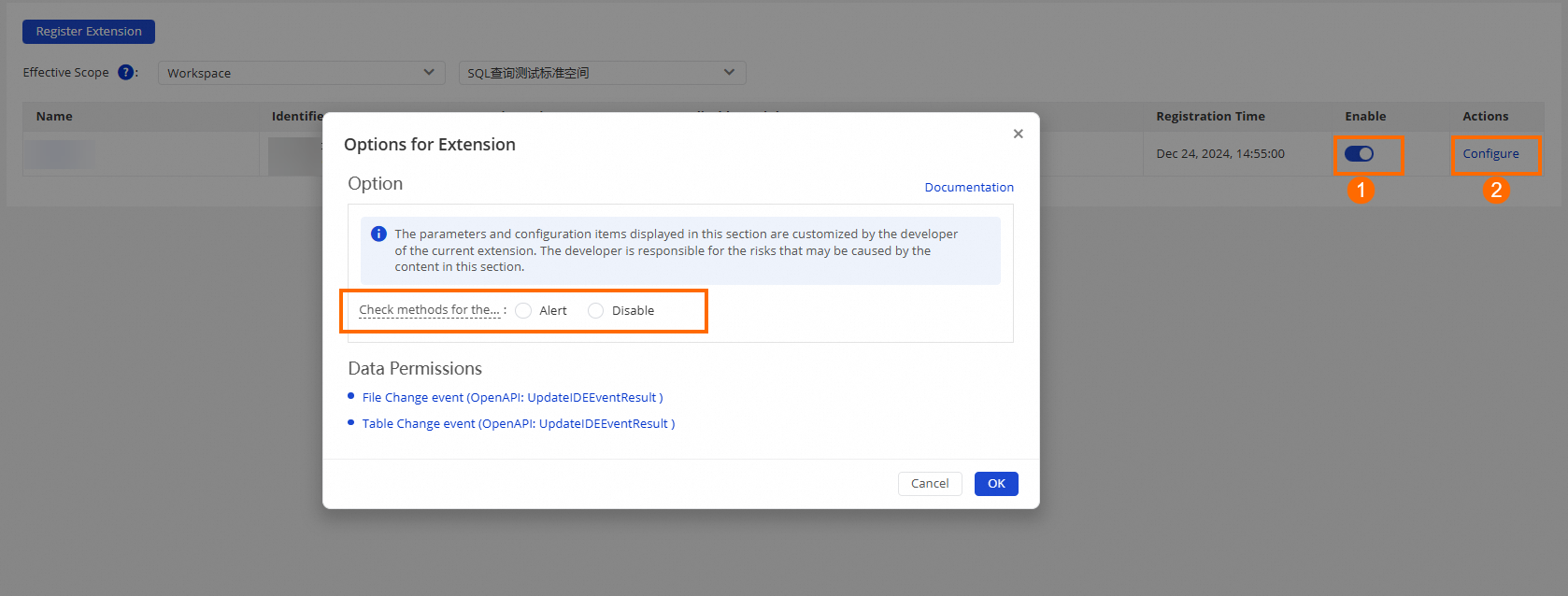Open the Documentation link

click(969, 188)
